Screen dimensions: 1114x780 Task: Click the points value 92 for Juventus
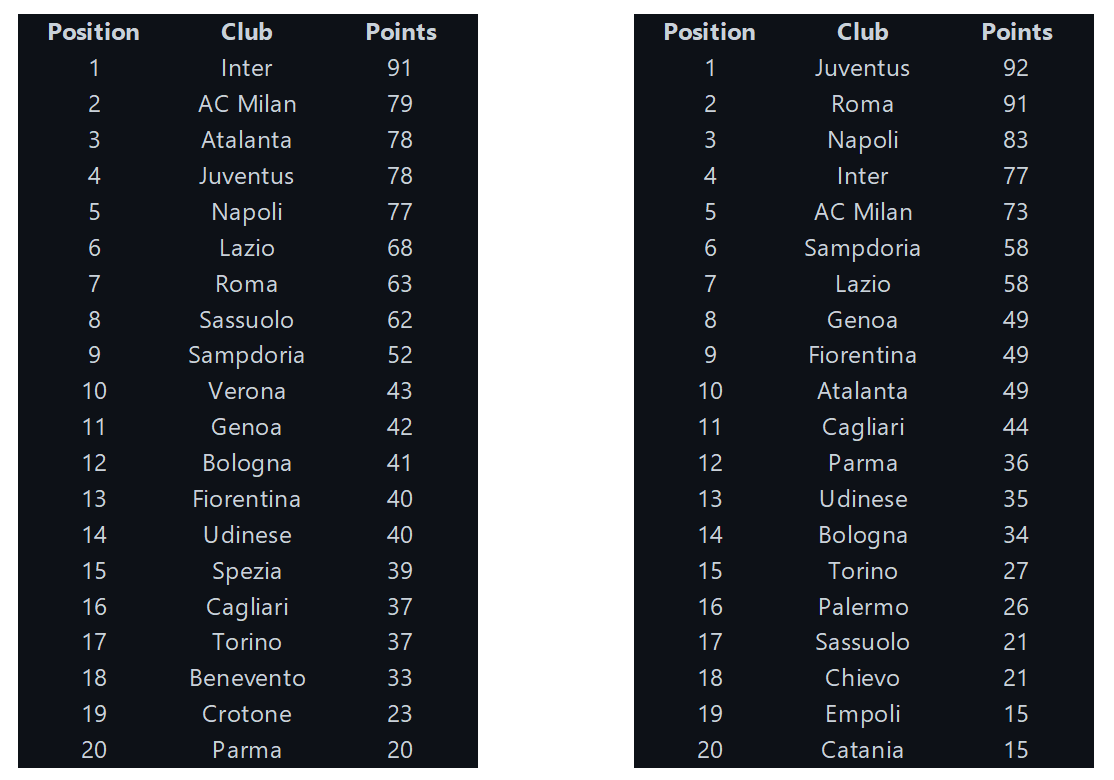[1016, 68]
